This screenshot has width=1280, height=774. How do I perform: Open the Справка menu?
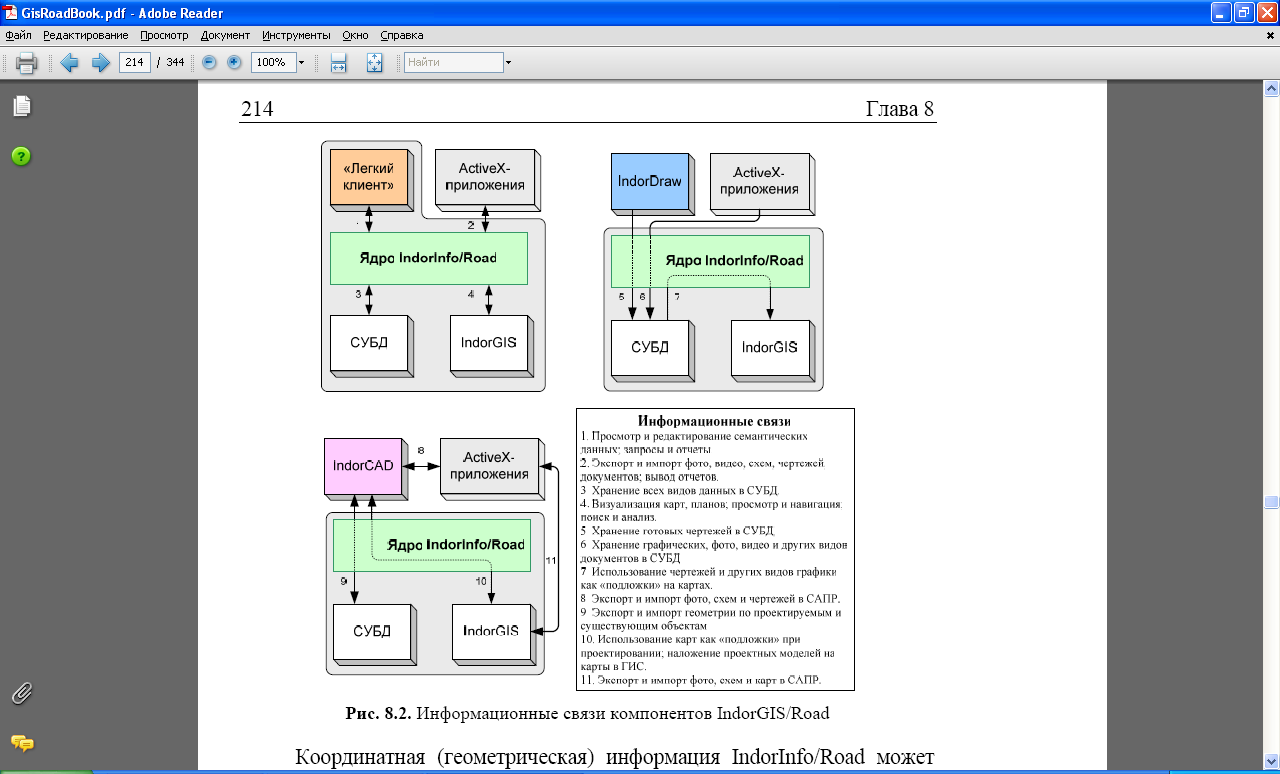[402, 35]
